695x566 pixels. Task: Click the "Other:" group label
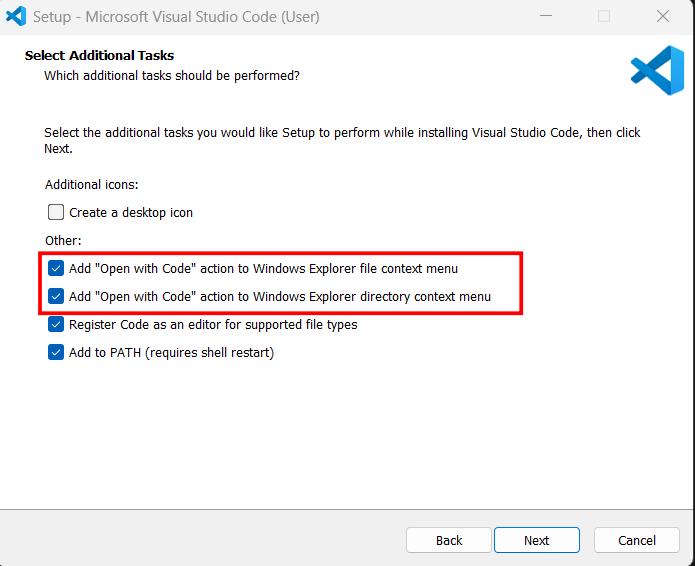click(63, 241)
